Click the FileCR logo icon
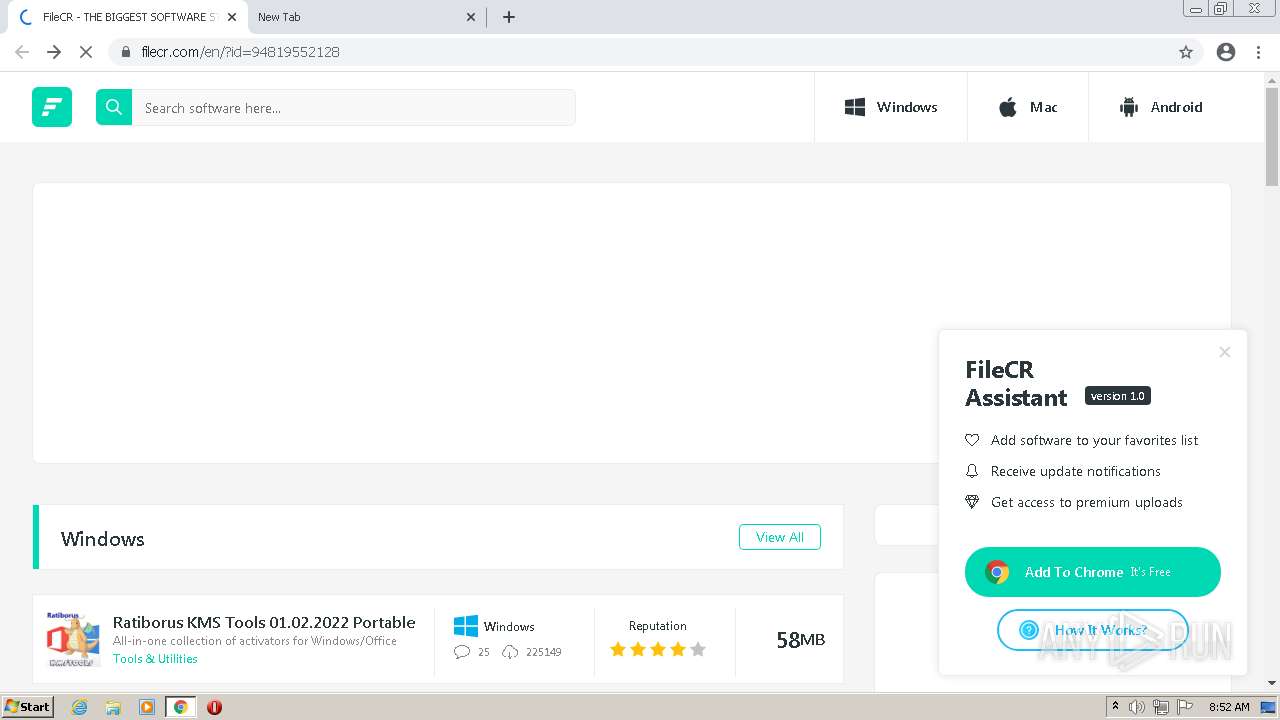Viewport: 1280px width, 720px height. [x=52, y=107]
